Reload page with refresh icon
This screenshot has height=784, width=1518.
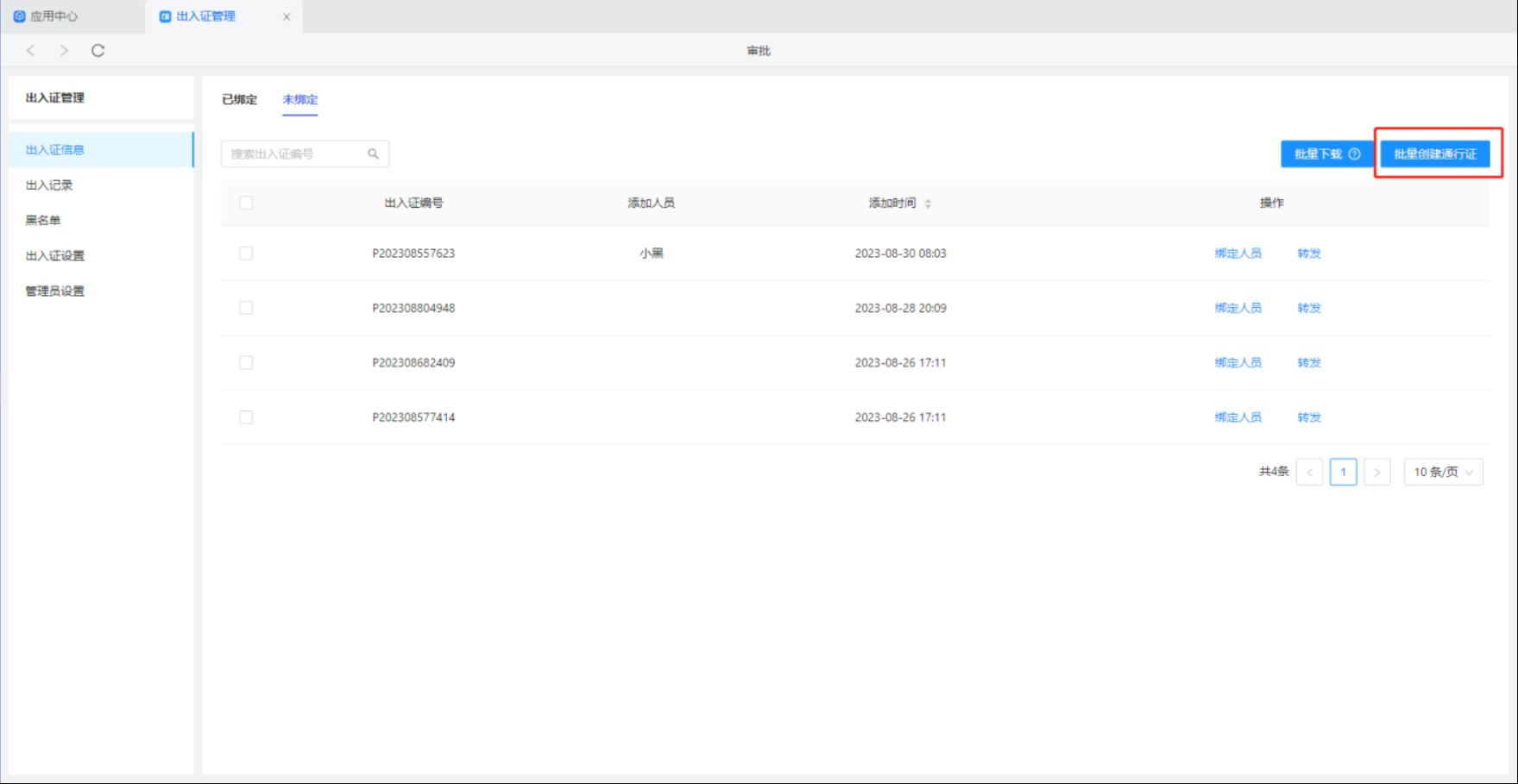pyautogui.click(x=98, y=51)
